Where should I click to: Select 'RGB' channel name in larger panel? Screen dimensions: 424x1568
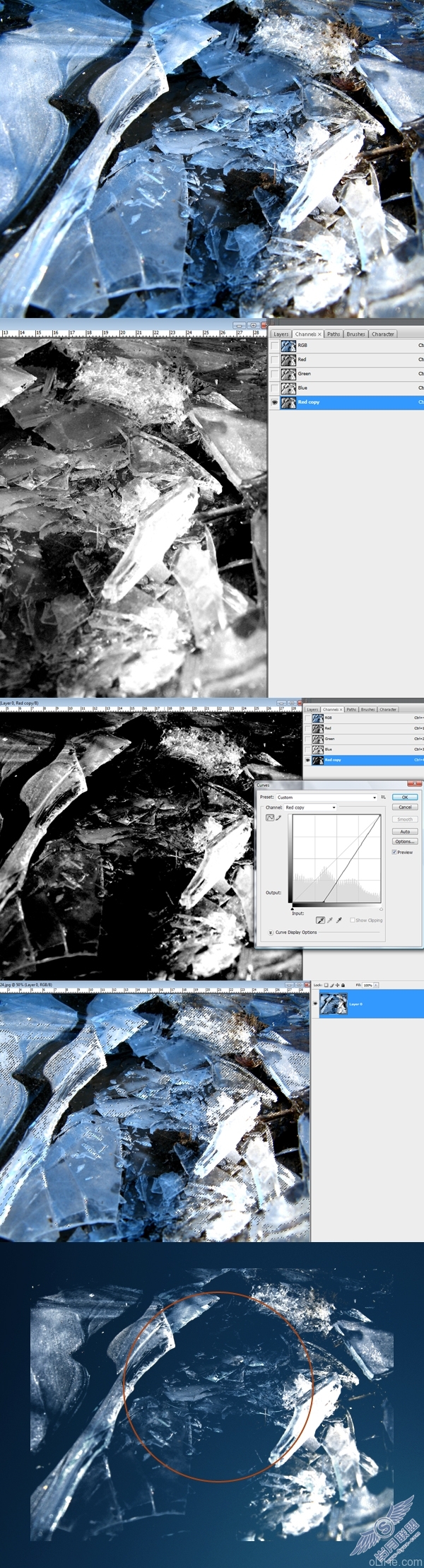[x=302, y=346]
